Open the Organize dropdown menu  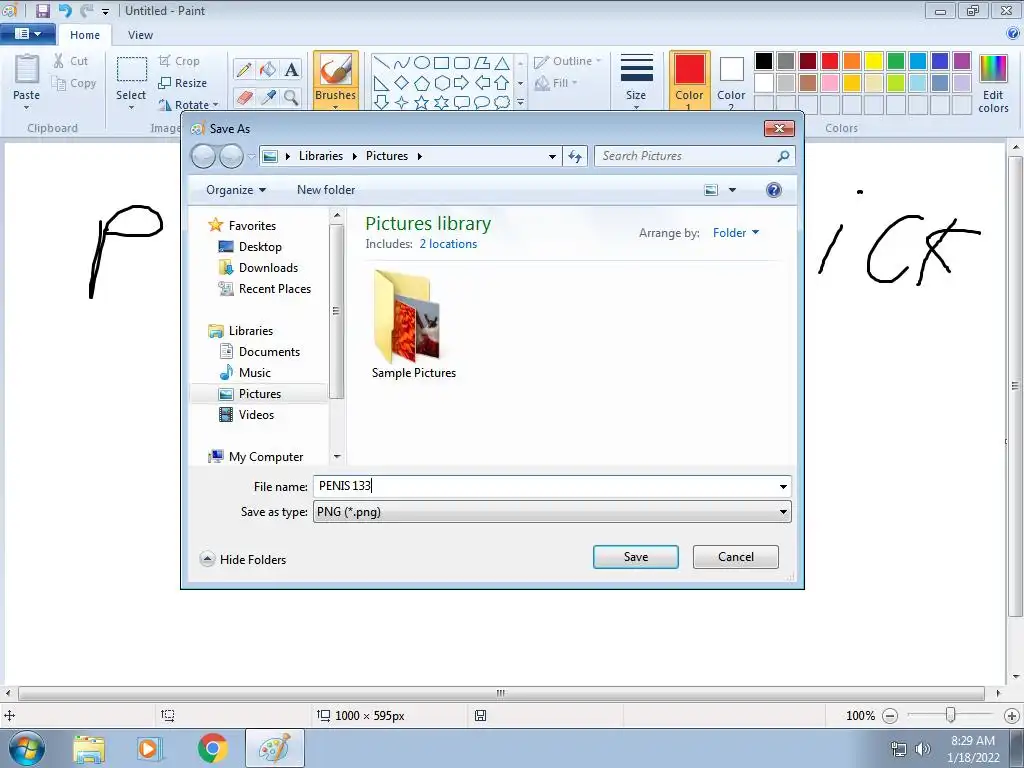tap(236, 190)
